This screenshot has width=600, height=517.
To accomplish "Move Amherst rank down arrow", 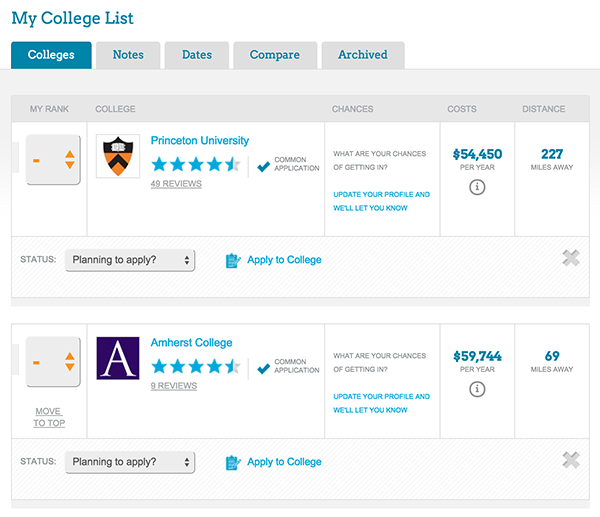I will point(69,368).
